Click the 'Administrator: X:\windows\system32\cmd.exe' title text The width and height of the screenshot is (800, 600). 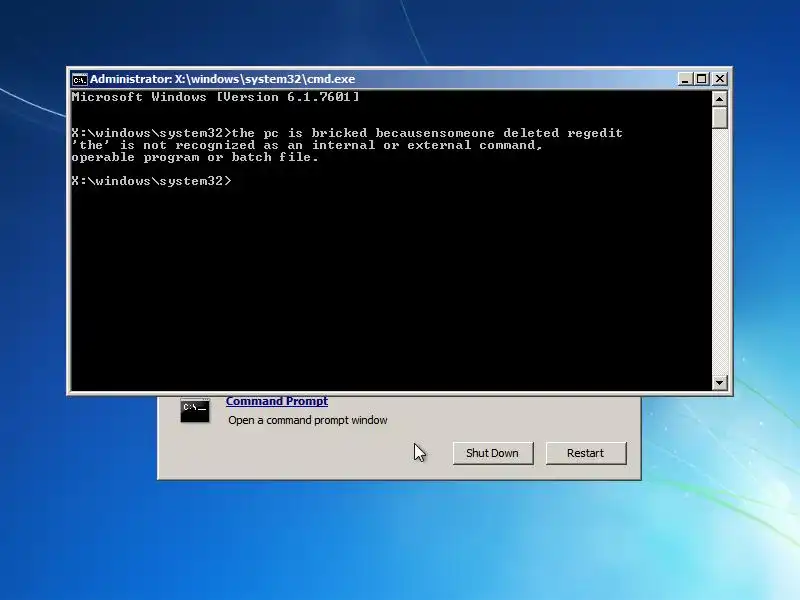(x=222, y=79)
